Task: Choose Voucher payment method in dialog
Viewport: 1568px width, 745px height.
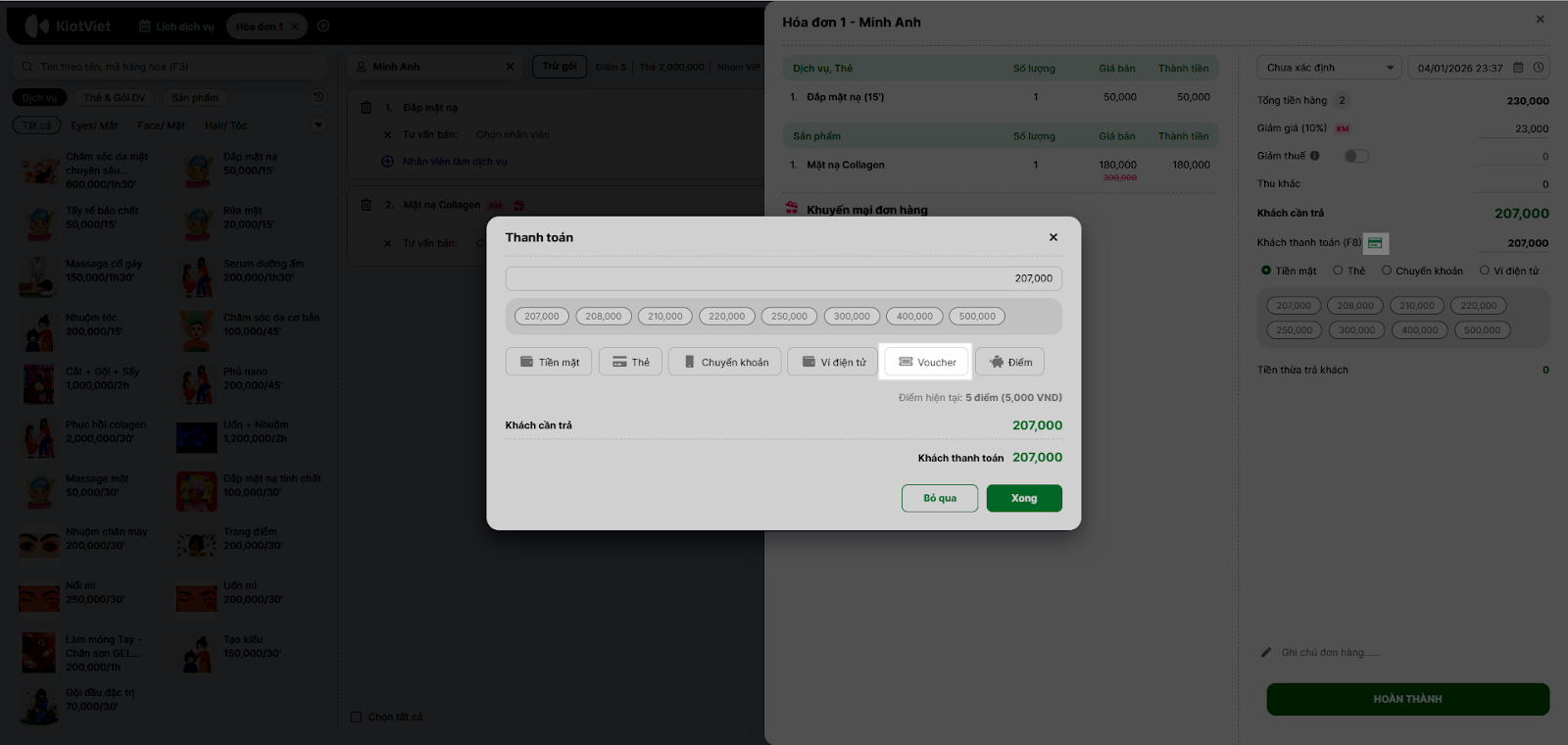Action: tap(927, 362)
